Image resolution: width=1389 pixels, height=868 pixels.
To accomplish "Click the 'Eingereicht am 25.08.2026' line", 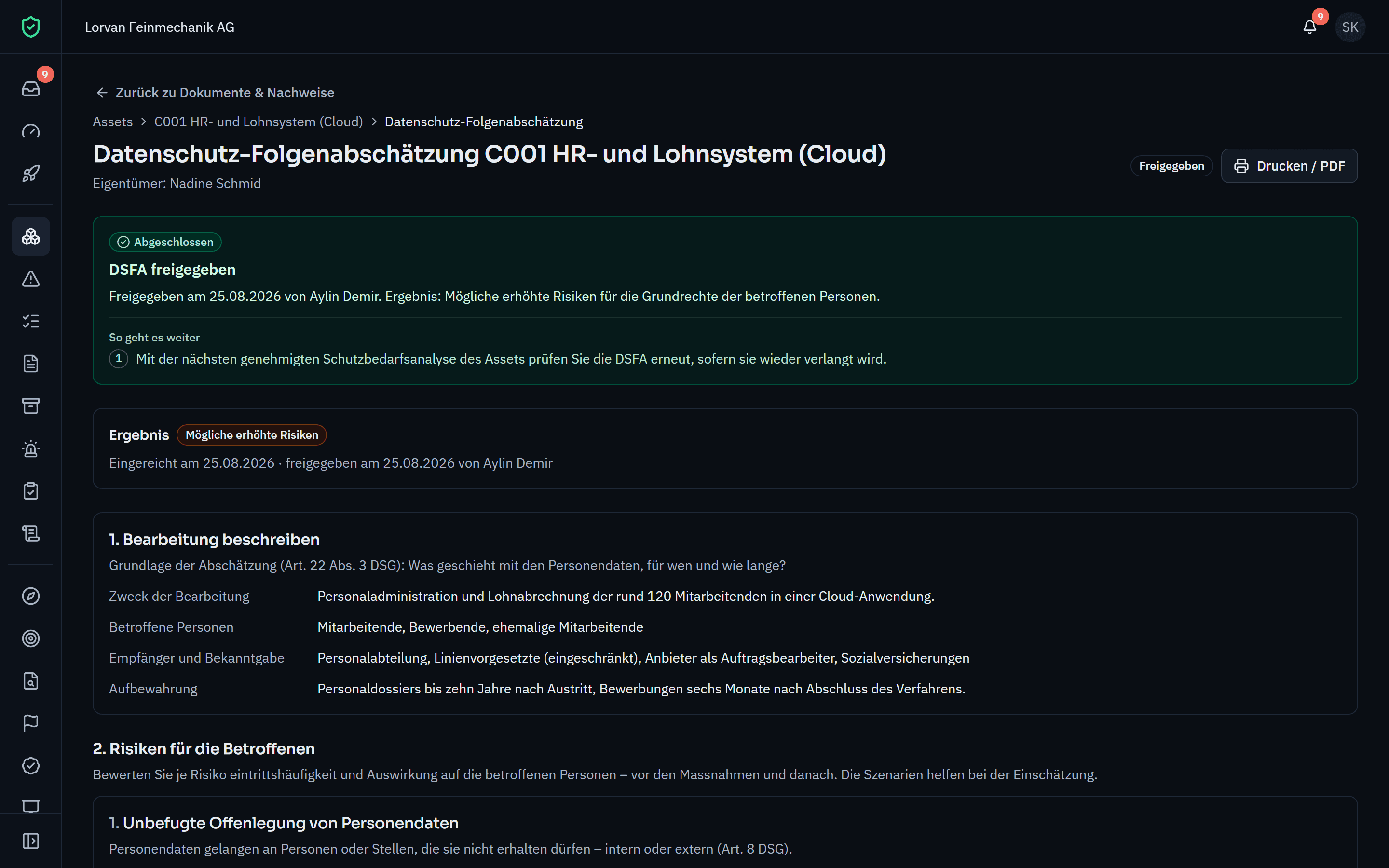I will coord(330,463).
